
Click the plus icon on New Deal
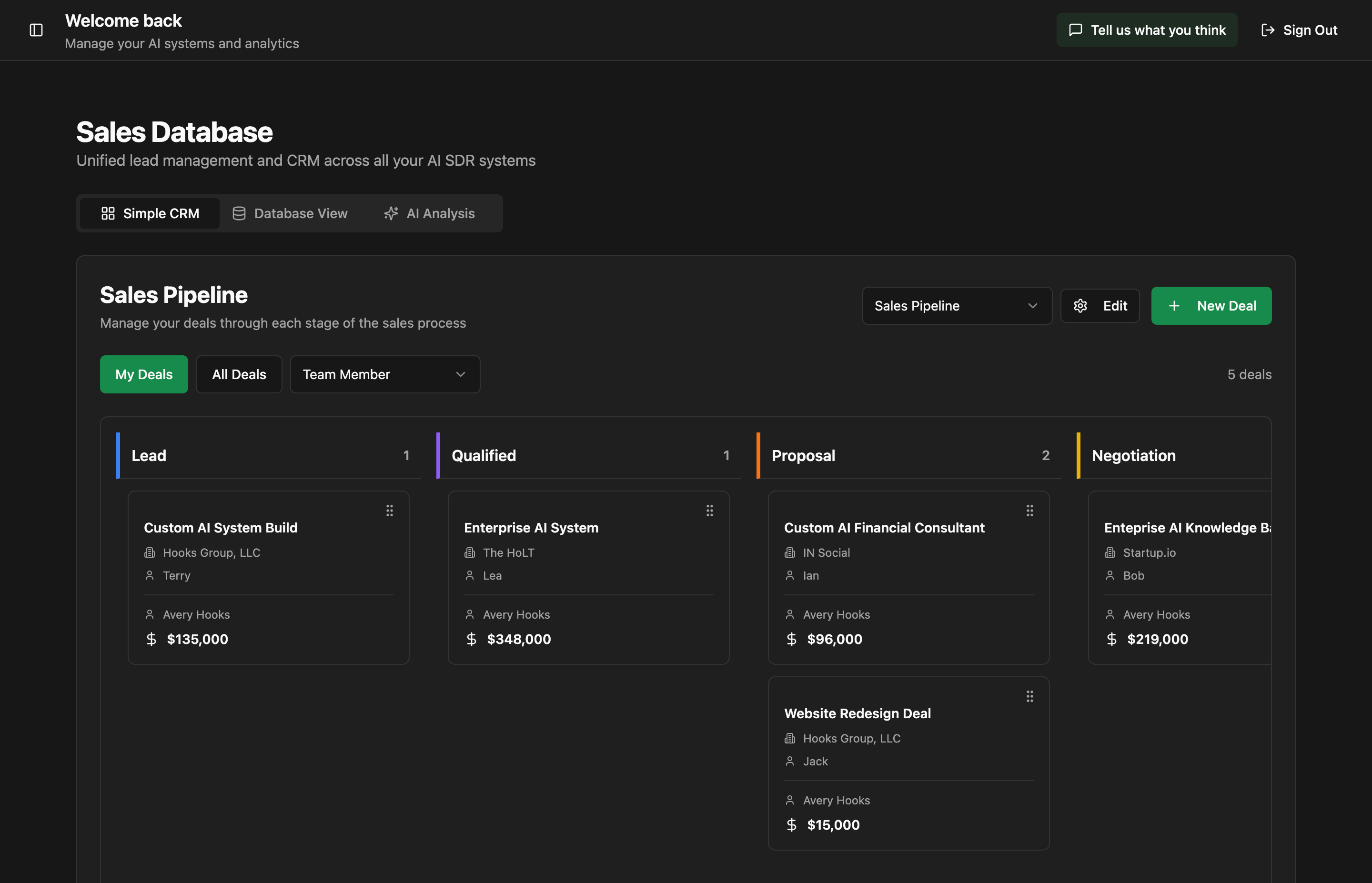1174,306
